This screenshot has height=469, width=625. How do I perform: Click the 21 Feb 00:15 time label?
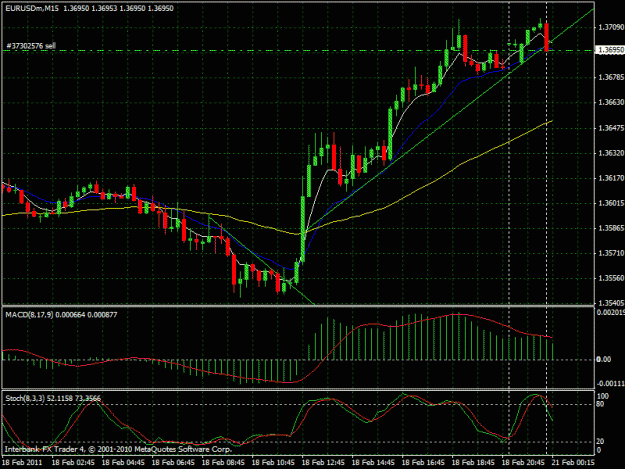tap(573, 463)
